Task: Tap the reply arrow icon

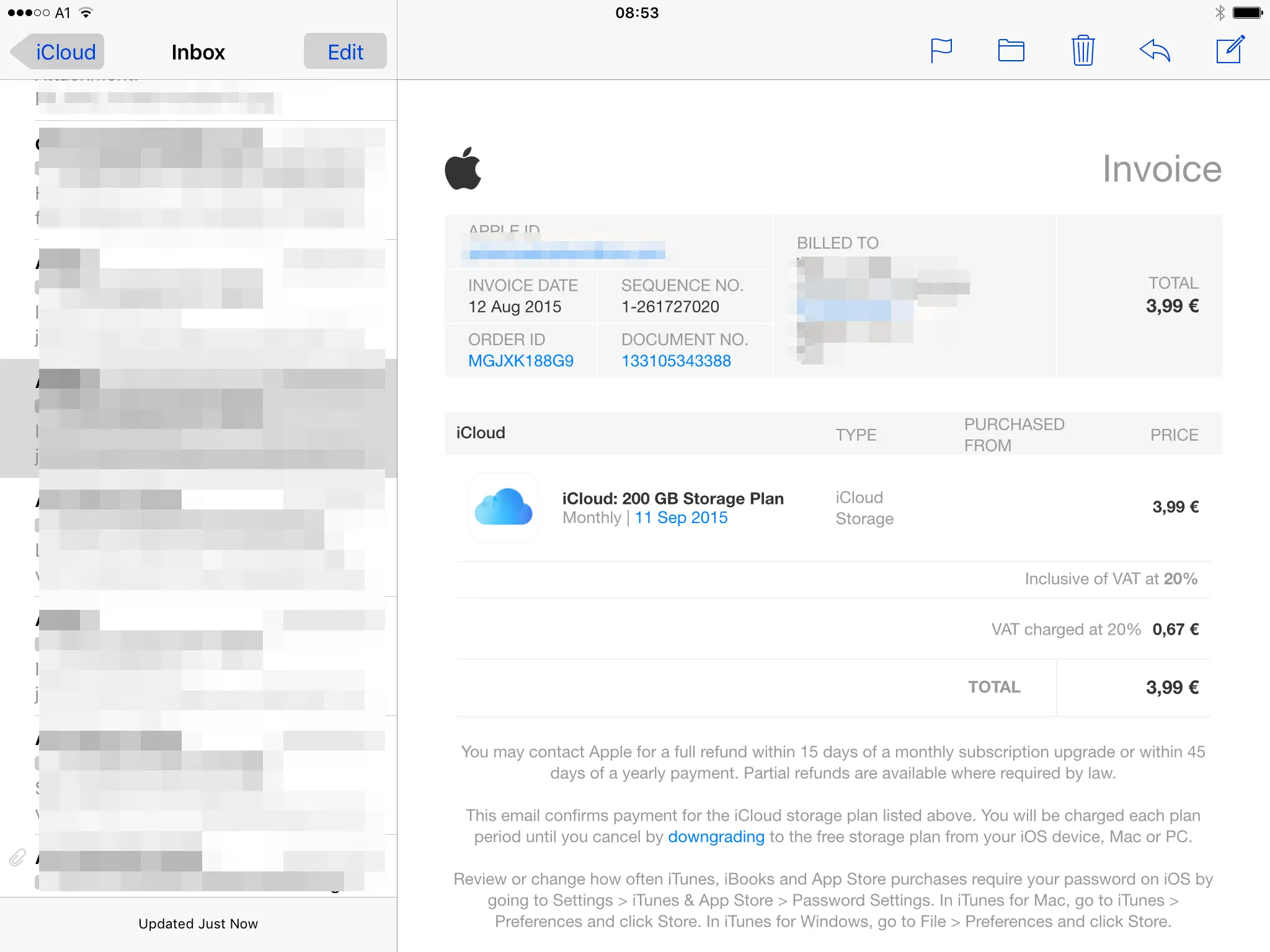Action: 1155,51
